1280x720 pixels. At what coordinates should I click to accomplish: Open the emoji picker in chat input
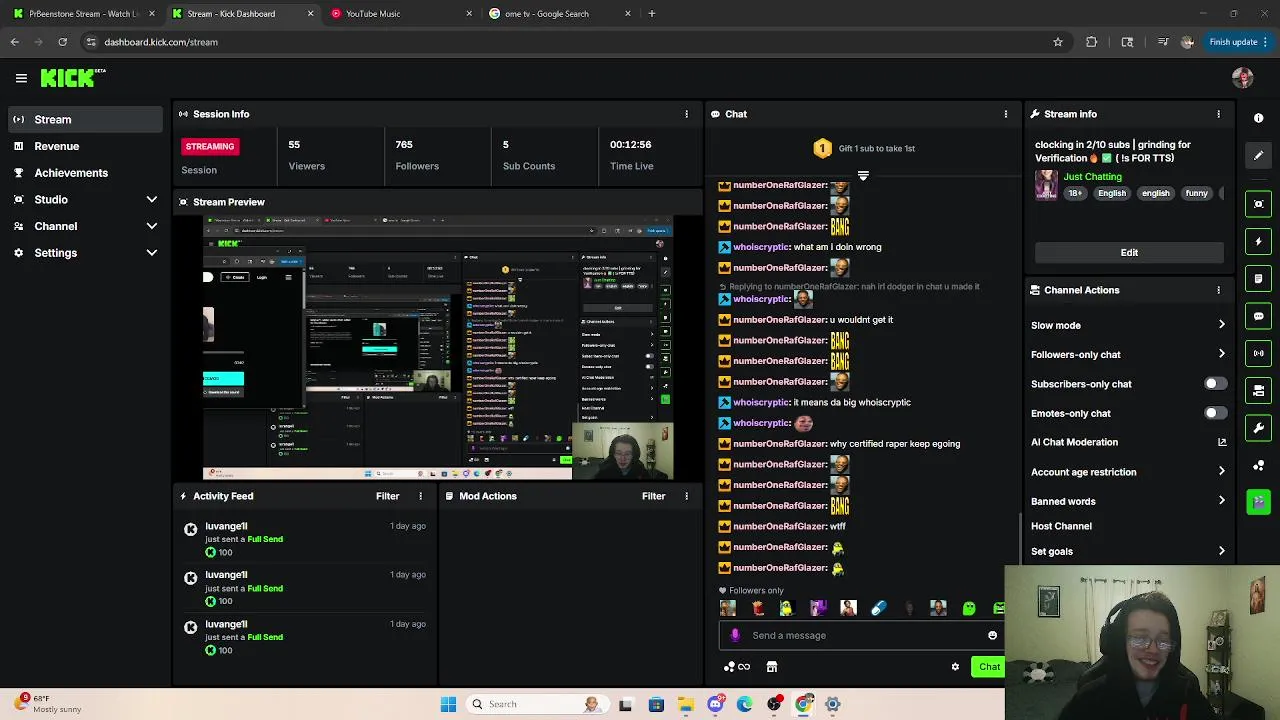(992, 635)
